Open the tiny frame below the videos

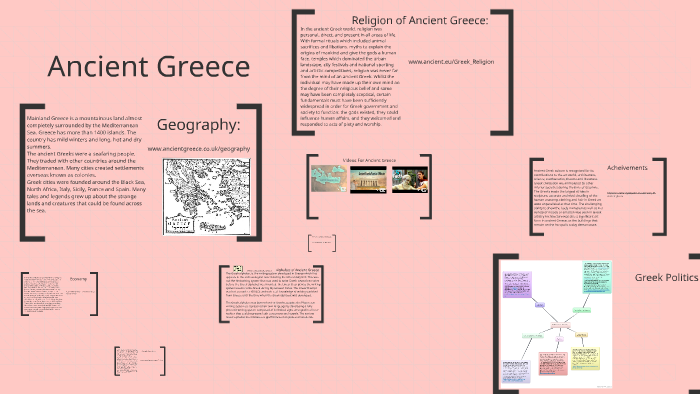coord(322,243)
